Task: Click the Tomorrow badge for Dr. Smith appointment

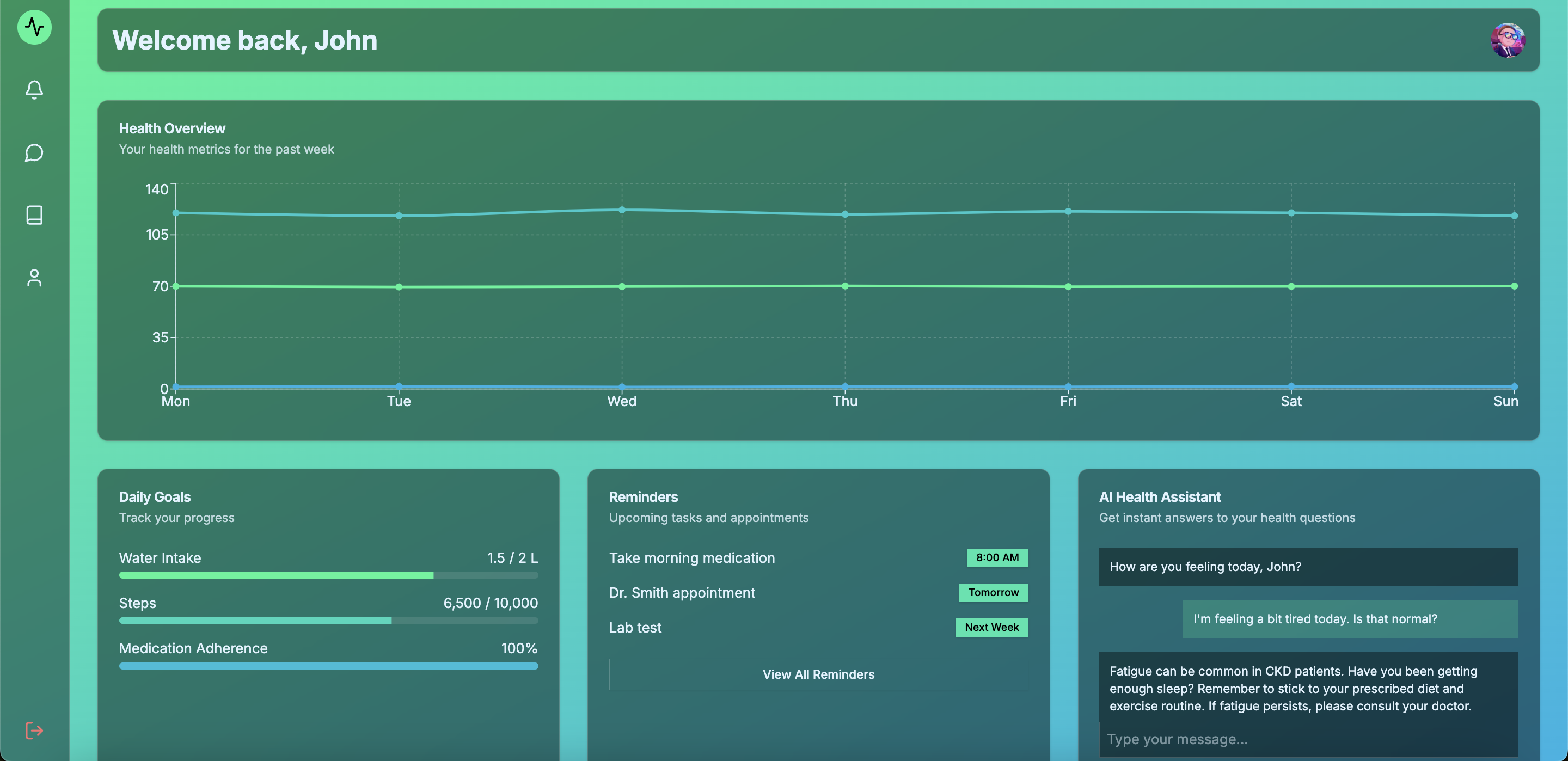Action: tap(994, 592)
